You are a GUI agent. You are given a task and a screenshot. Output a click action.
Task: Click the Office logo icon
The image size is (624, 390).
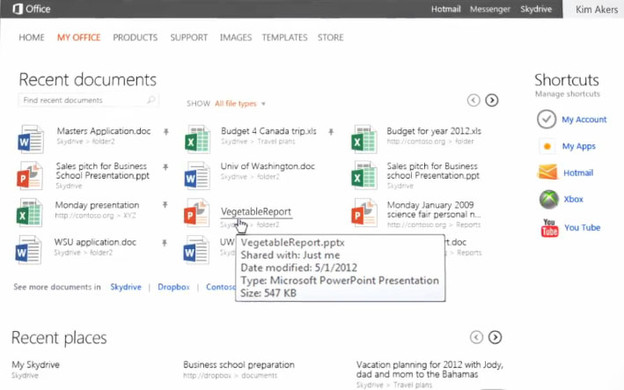[x=18, y=9]
